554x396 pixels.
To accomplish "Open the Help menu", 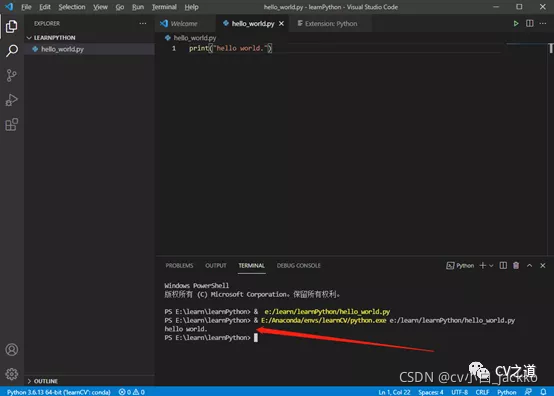I will (x=191, y=7).
